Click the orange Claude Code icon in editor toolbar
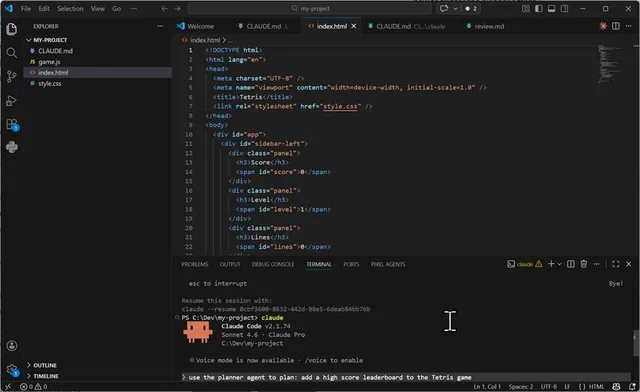 [x=603, y=26]
